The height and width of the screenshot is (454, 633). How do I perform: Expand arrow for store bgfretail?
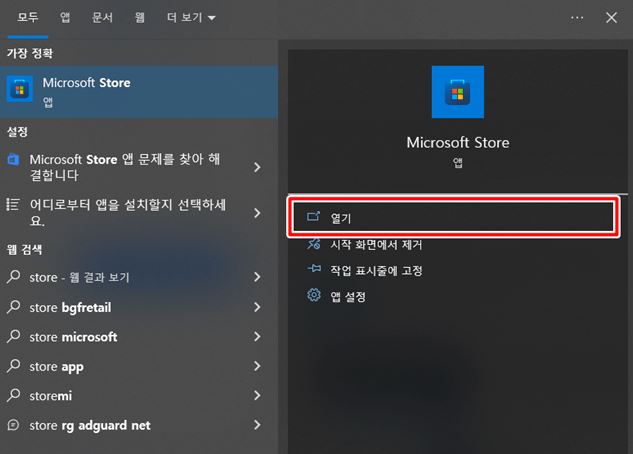coord(257,307)
